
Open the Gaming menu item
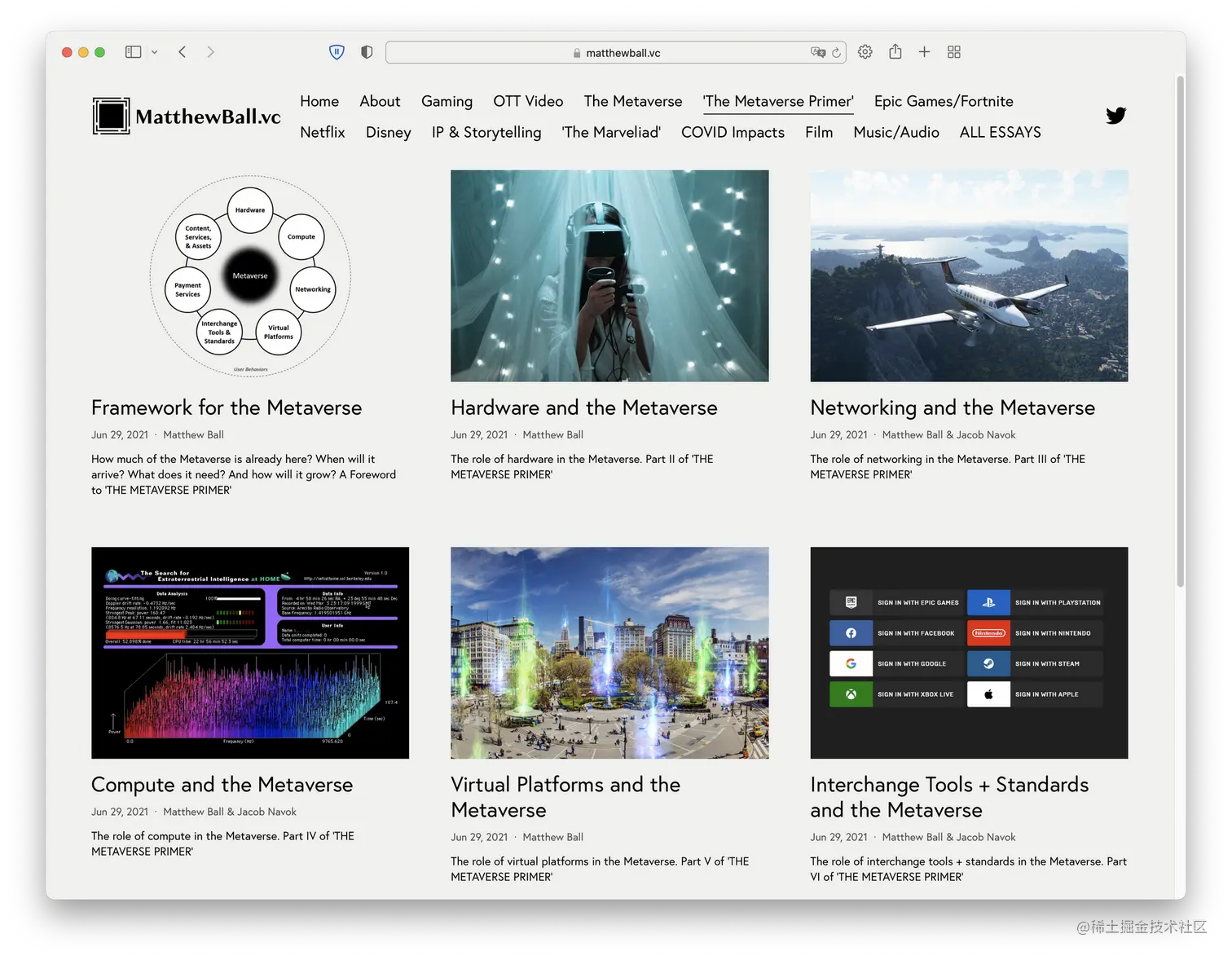(x=447, y=101)
